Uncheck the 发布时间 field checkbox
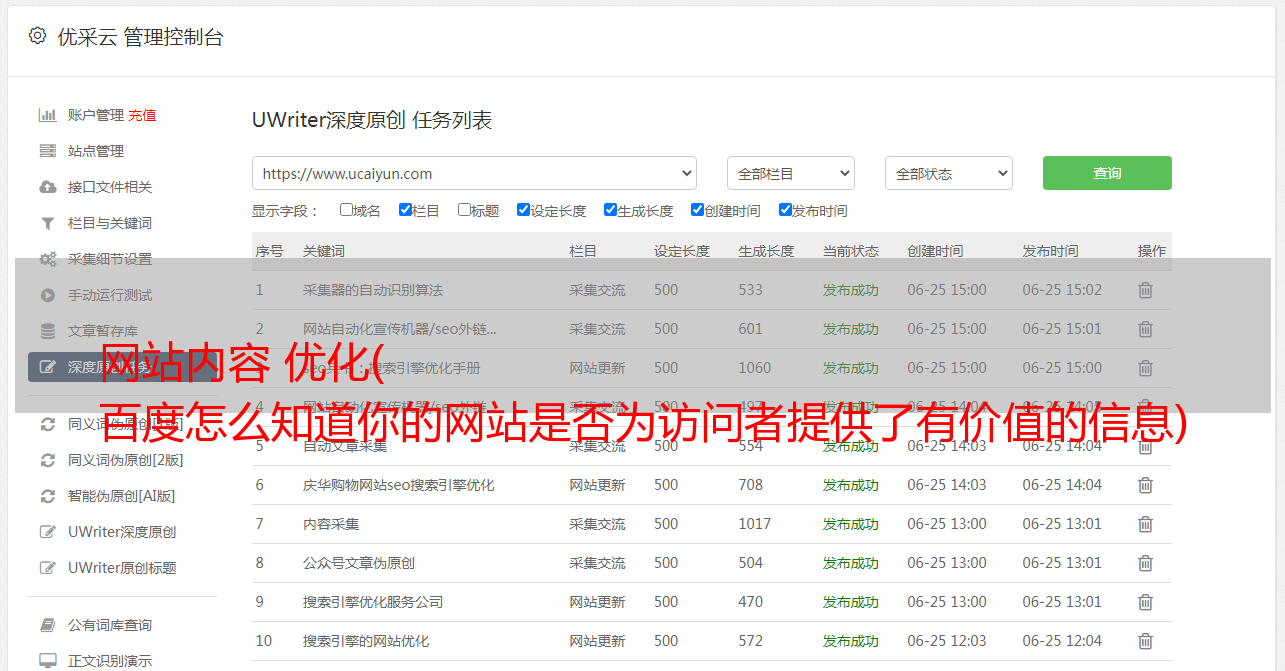1285x671 pixels. [x=785, y=210]
